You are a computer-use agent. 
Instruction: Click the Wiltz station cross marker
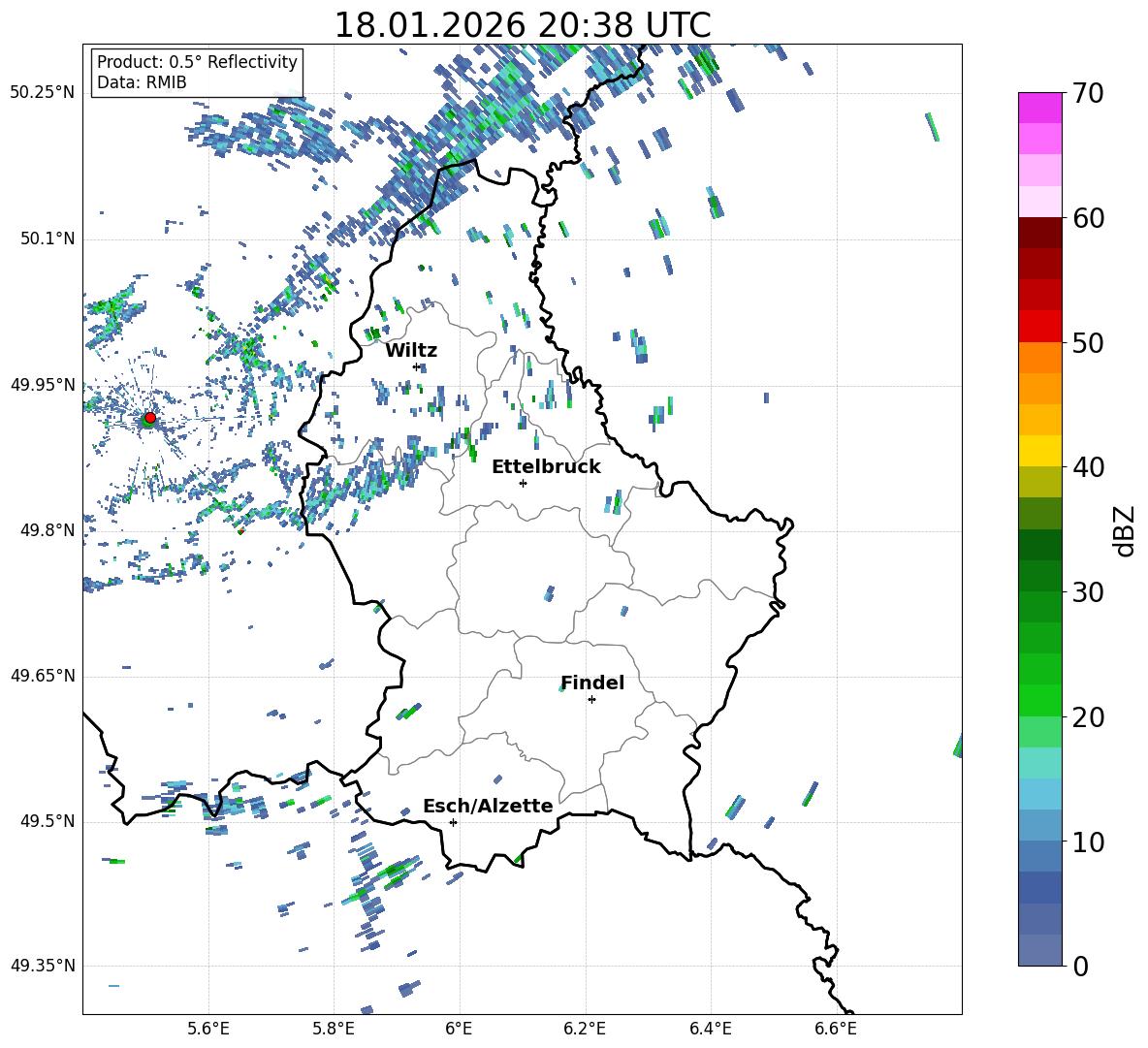pyautogui.click(x=417, y=366)
